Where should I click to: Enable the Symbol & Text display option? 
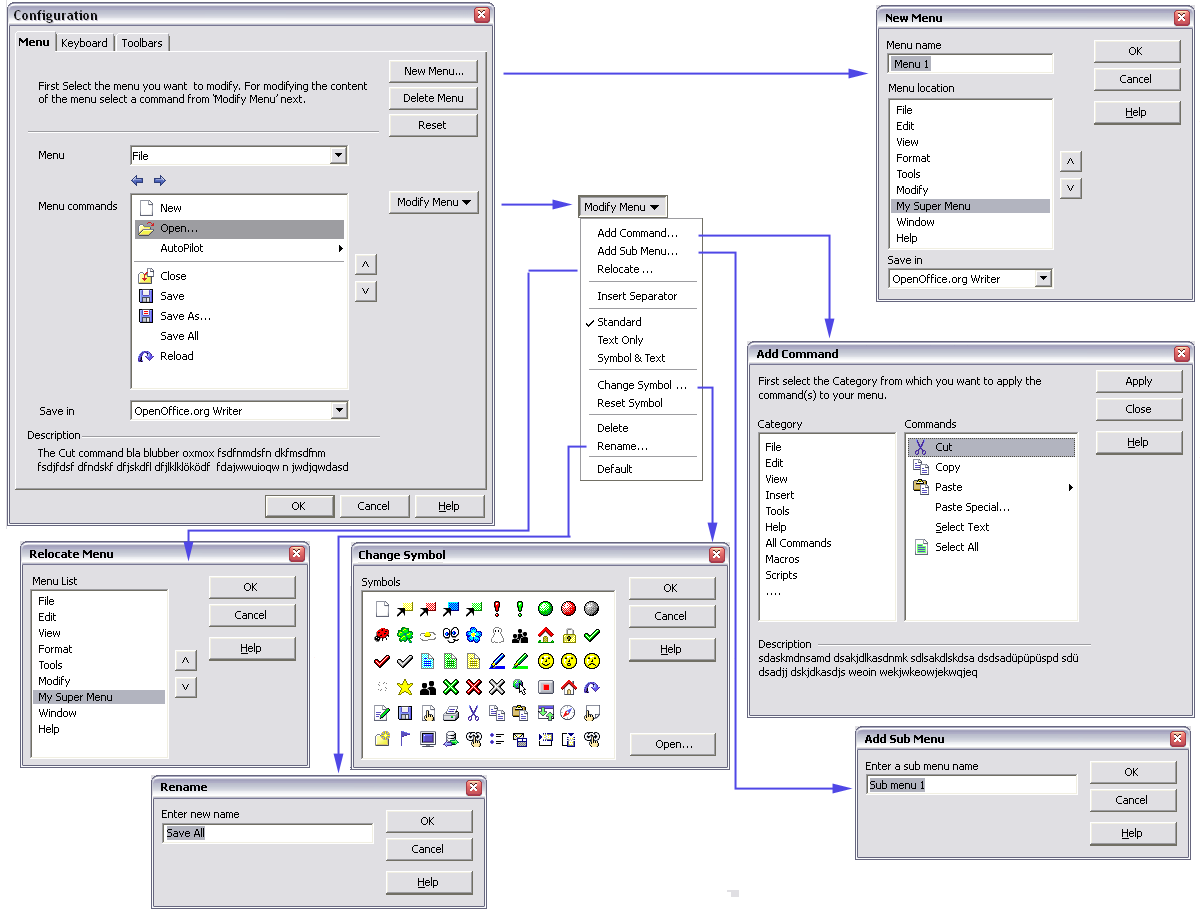point(631,358)
